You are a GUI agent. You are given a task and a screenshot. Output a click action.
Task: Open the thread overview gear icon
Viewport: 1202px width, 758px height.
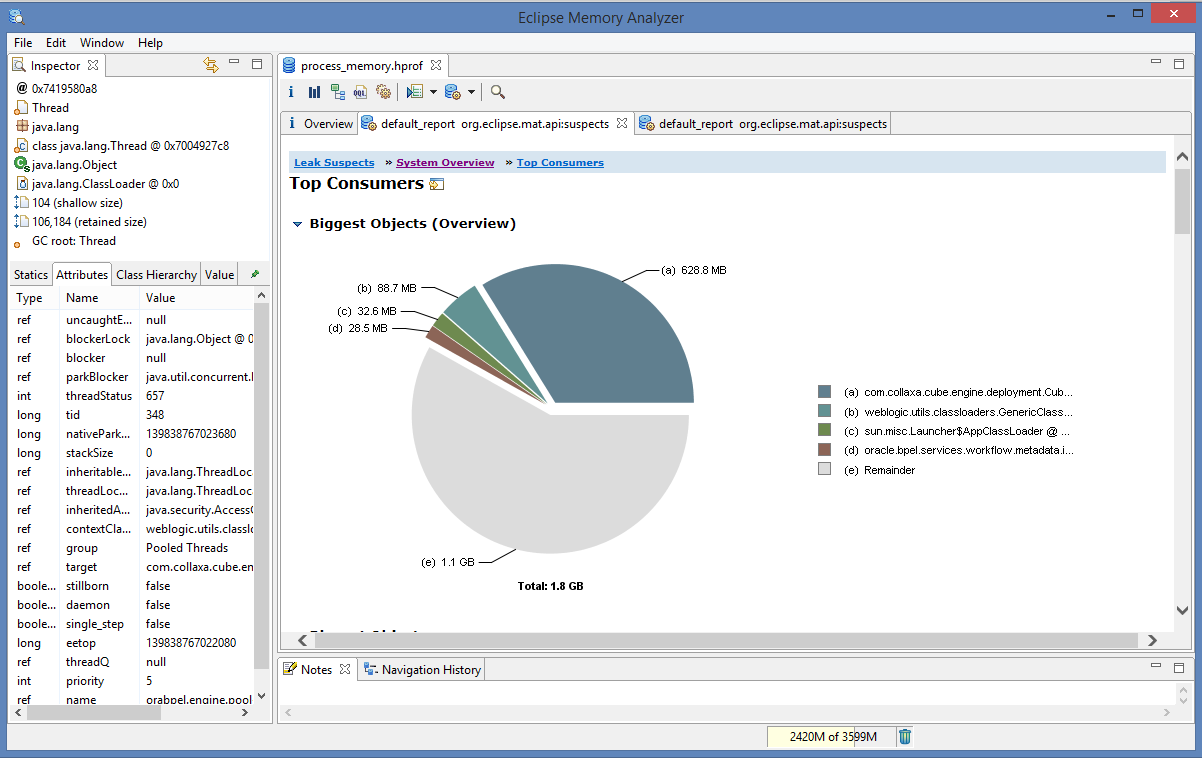pos(383,92)
